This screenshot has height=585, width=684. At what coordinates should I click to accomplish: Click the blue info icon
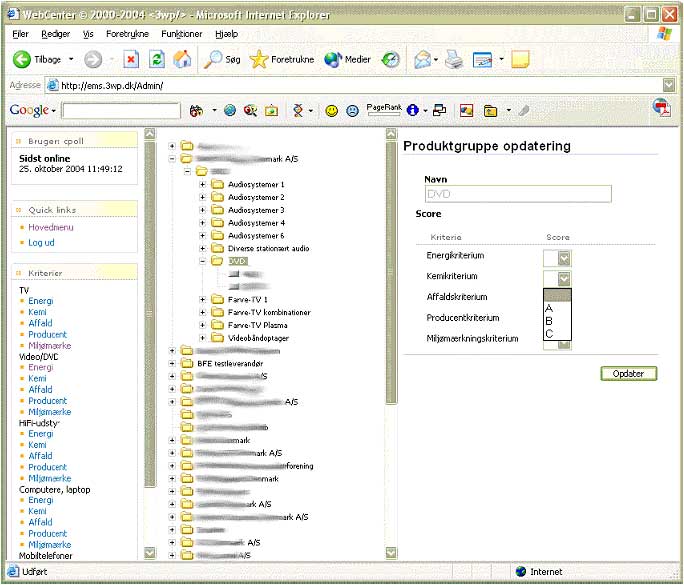coord(412,110)
